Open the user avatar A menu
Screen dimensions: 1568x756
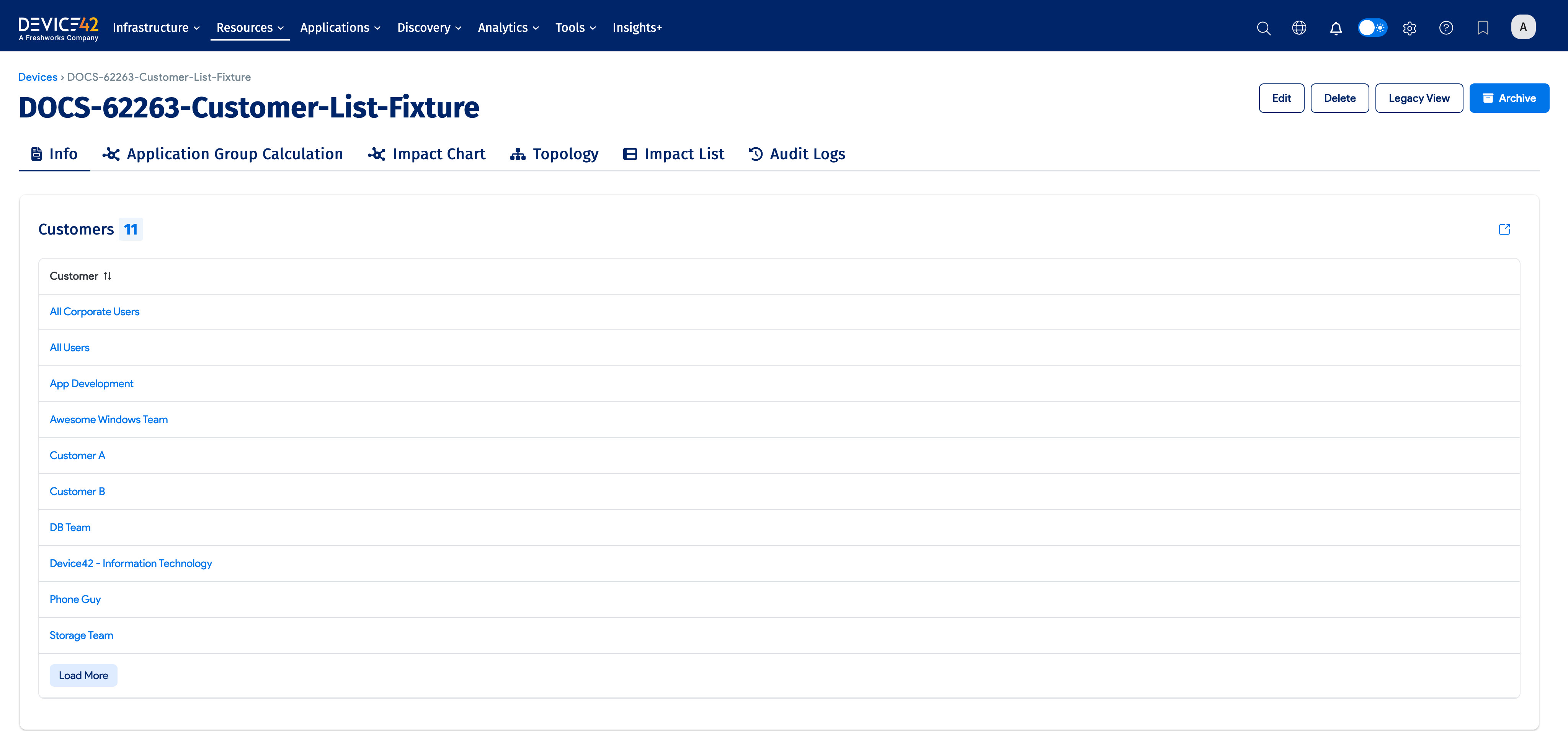(x=1523, y=27)
